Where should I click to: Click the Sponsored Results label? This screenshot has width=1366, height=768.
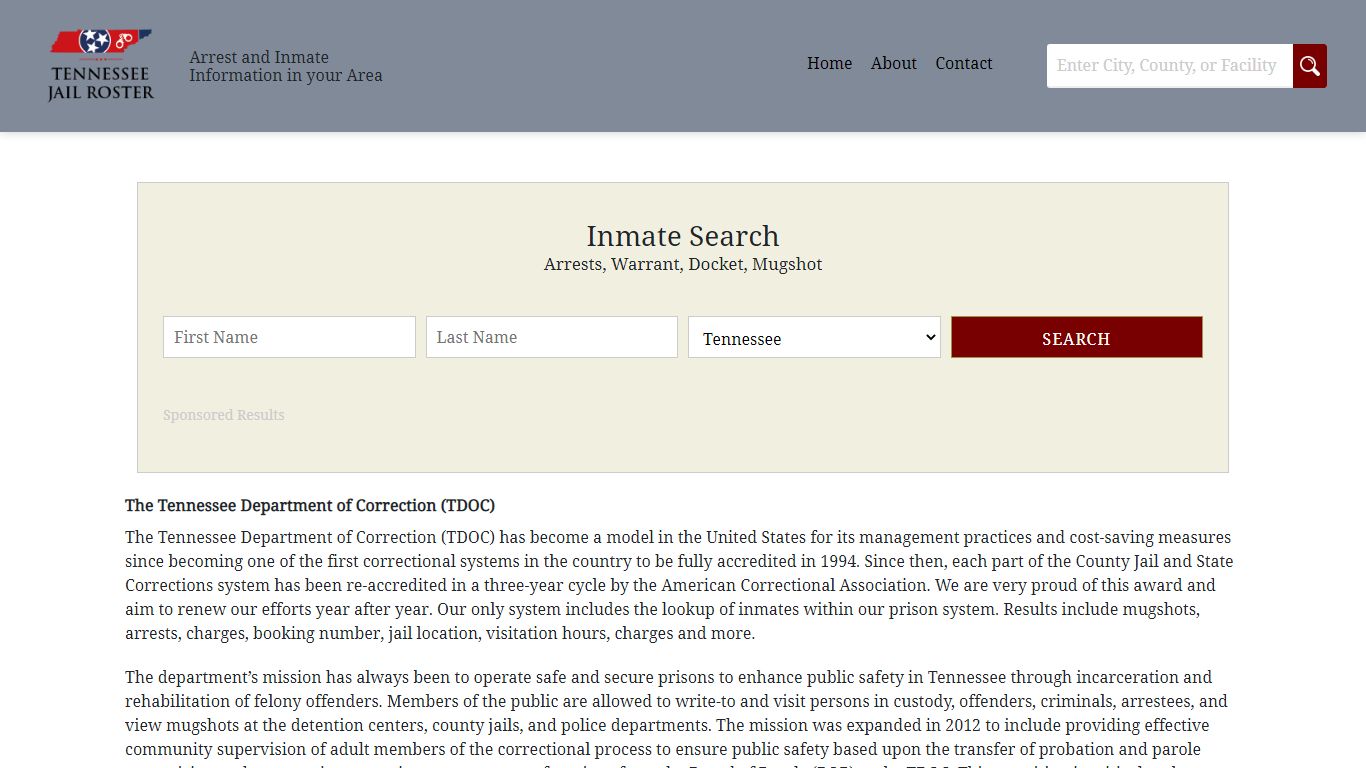224,415
